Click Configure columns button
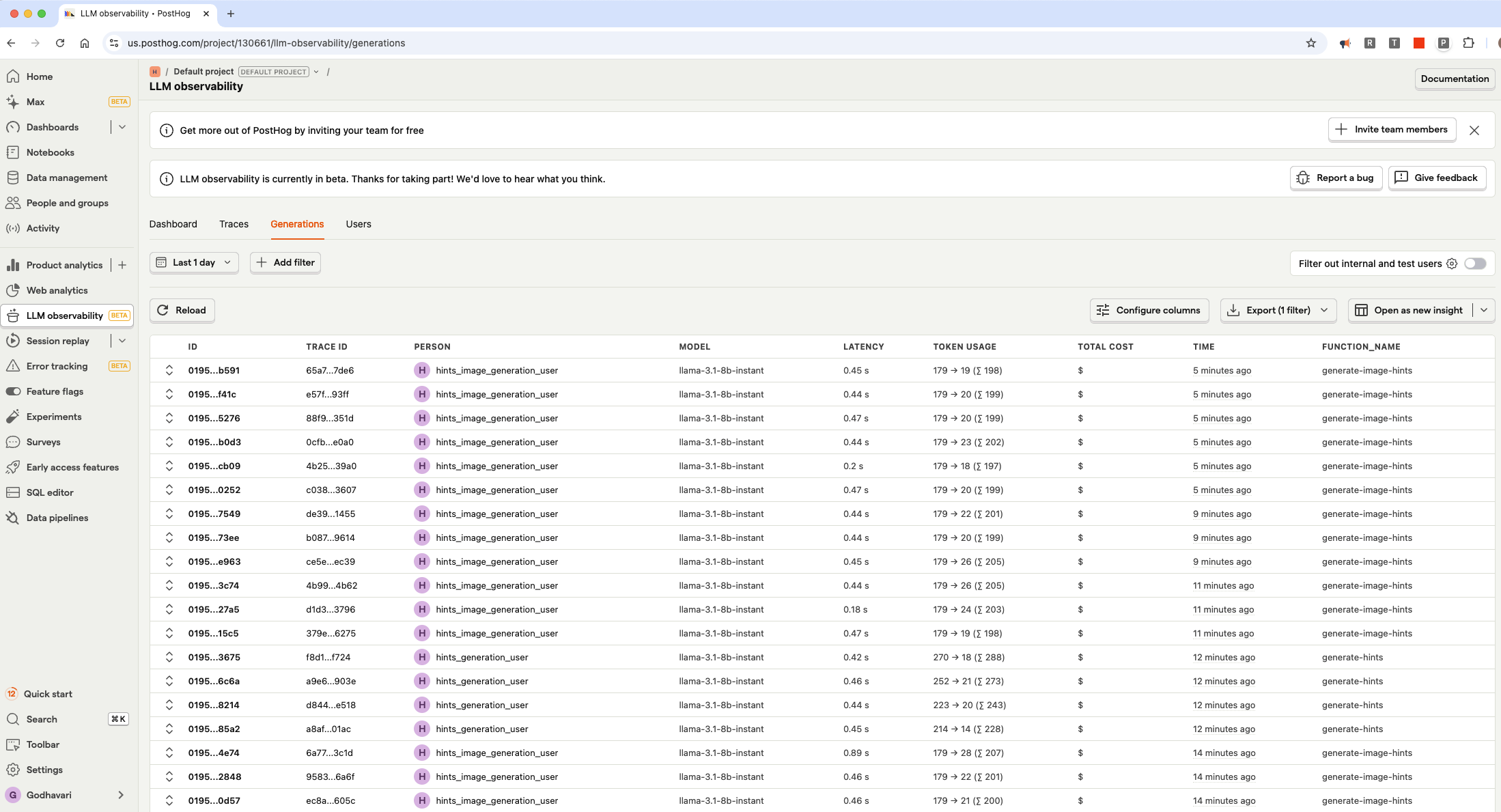The height and width of the screenshot is (812, 1501). [x=1149, y=310]
